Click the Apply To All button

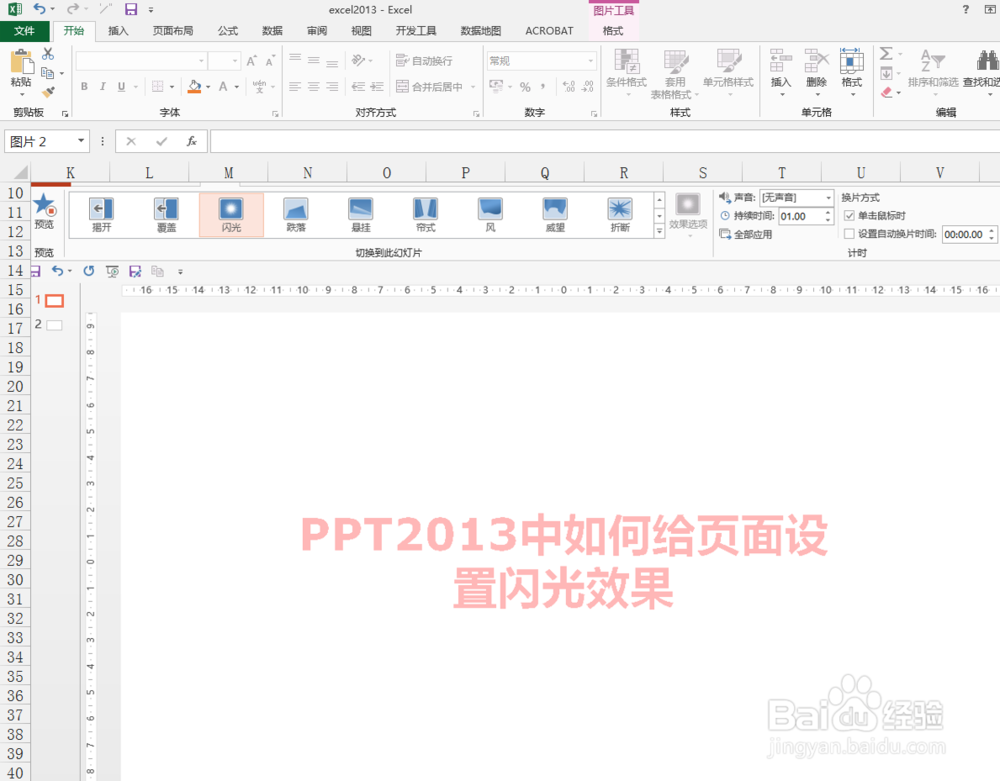[746, 235]
